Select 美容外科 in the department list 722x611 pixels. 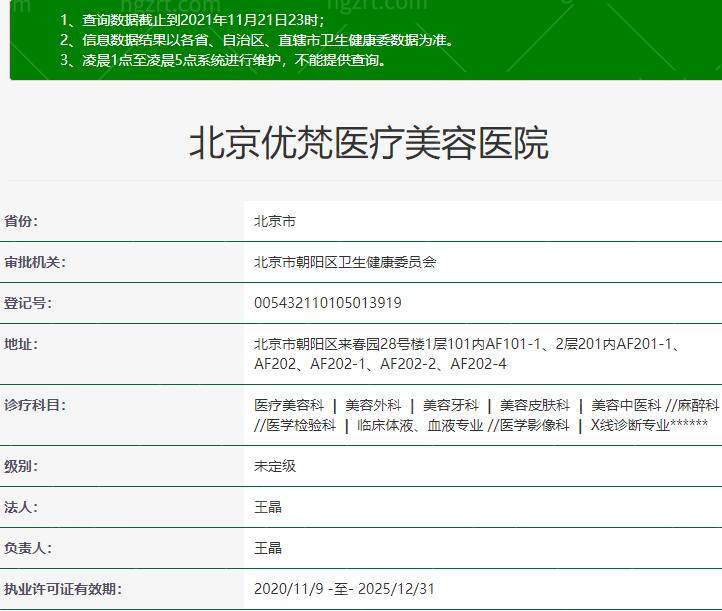coord(373,405)
